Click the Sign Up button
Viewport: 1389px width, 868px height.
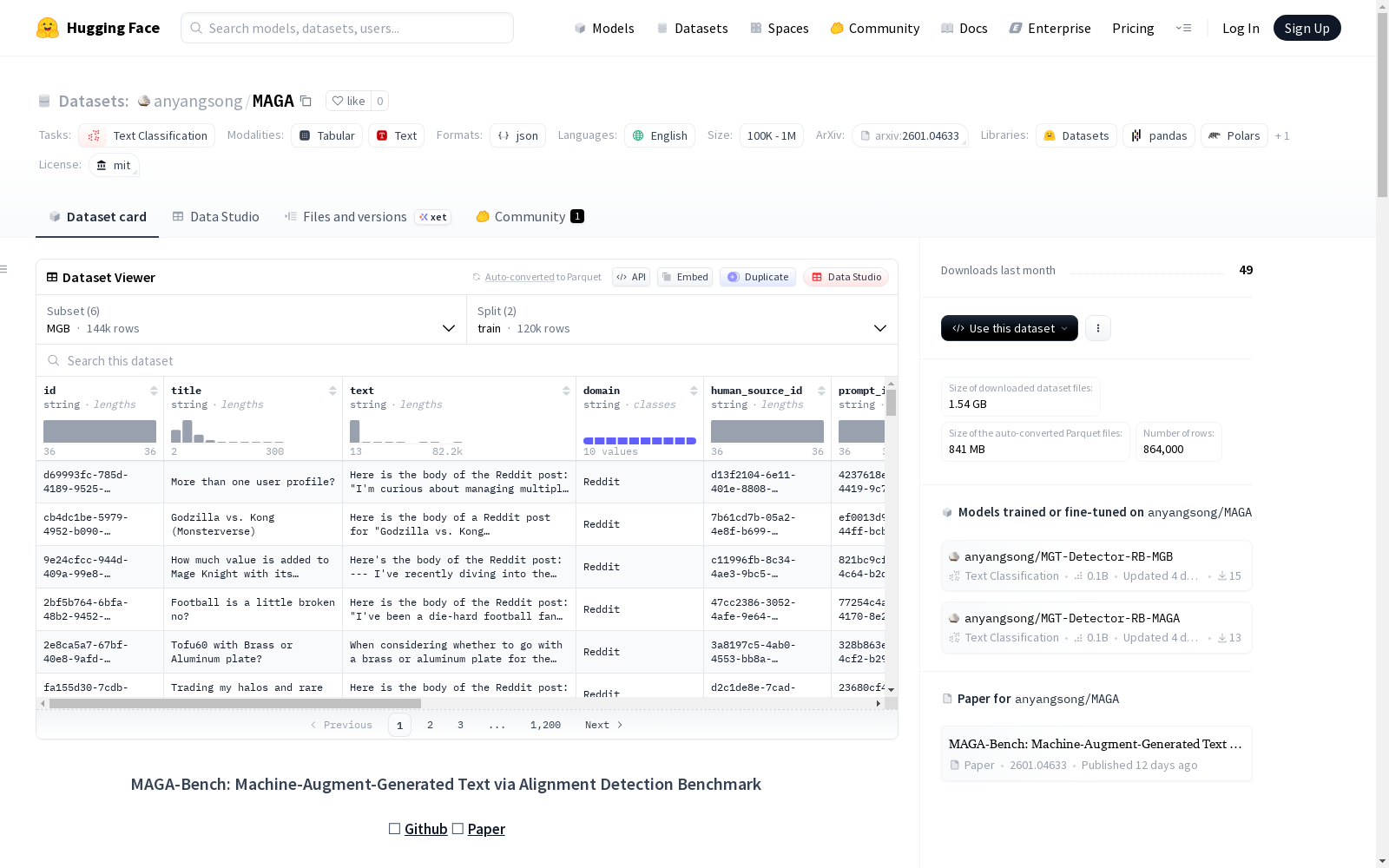pyautogui.click(x=1307, y=28)
